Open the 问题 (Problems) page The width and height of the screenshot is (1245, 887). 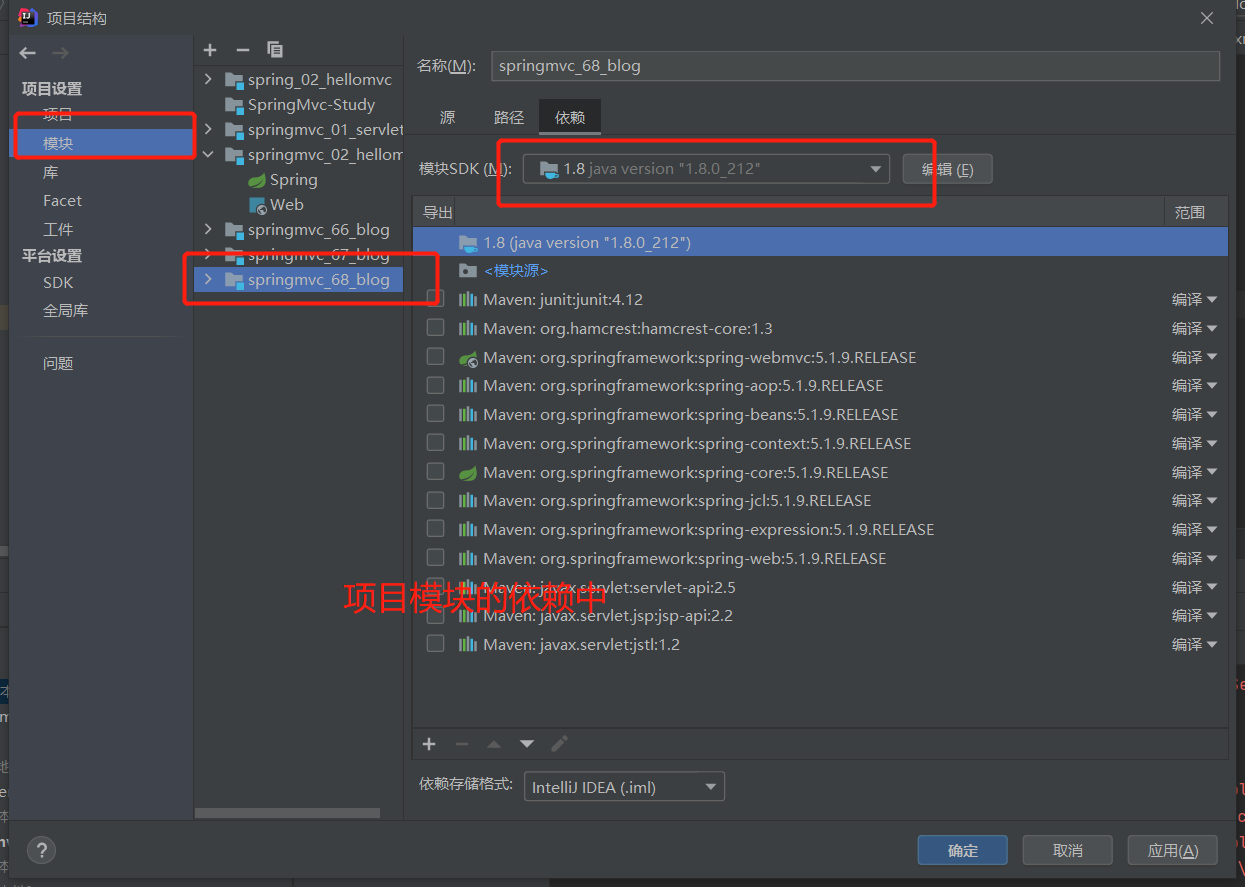[x=58, y=364]
